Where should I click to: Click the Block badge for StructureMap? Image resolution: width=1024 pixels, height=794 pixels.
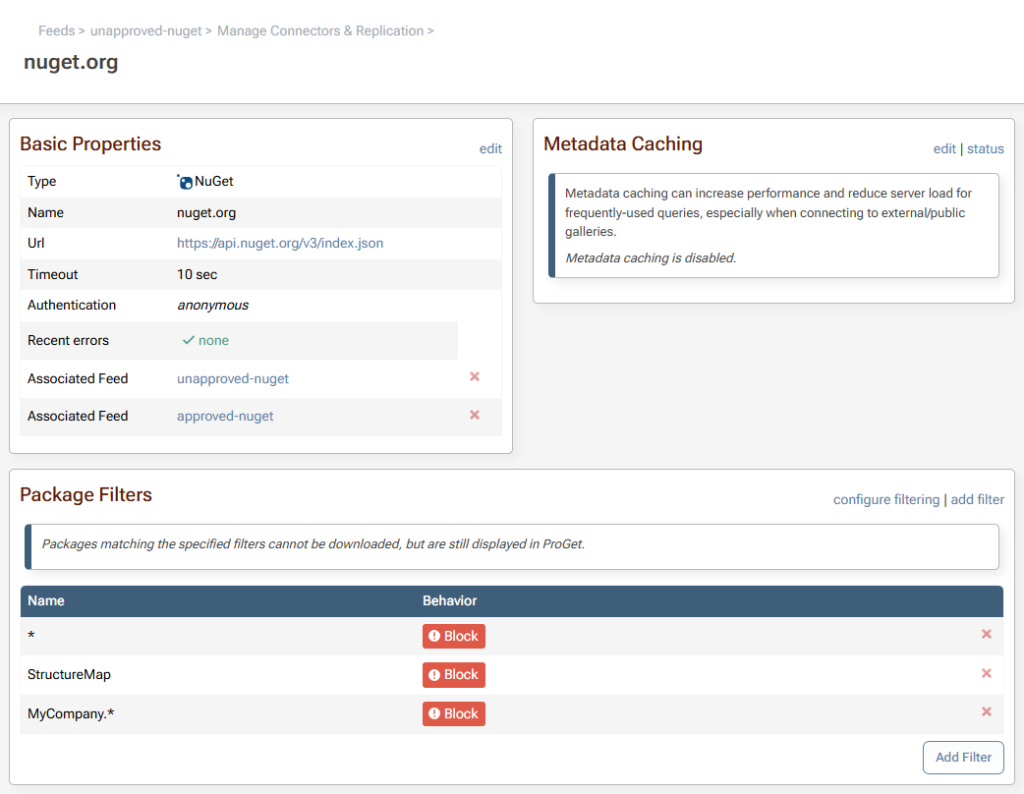pyautogui.click(x=453, y=675)
